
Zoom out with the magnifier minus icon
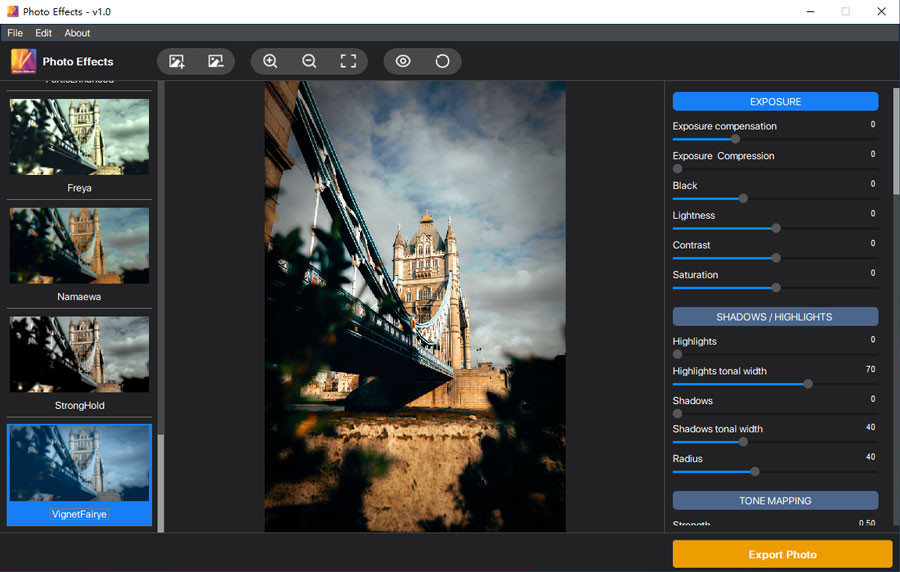tap(309, 61)
